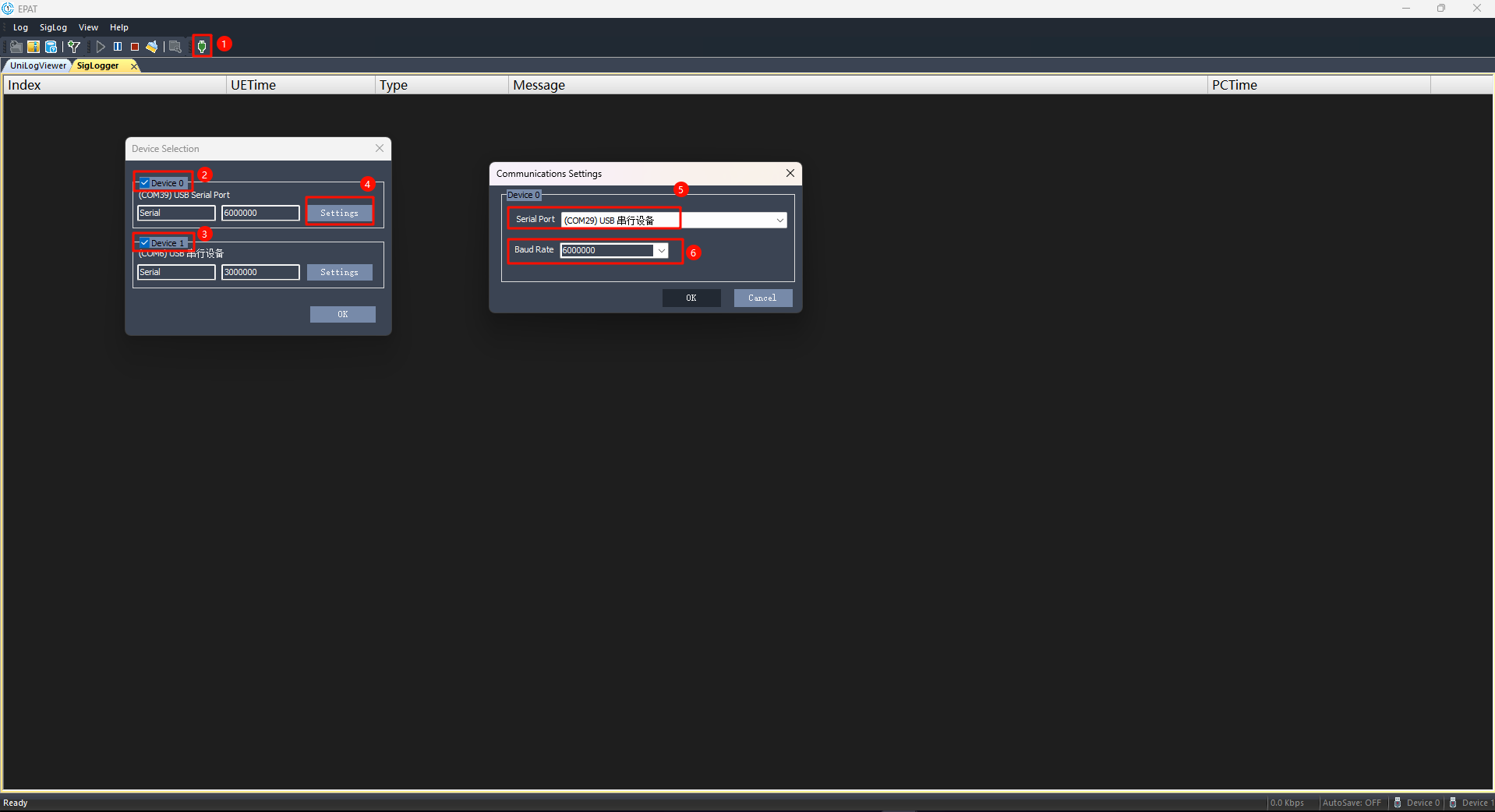Click the add filter funnel icon

(74, 47)
